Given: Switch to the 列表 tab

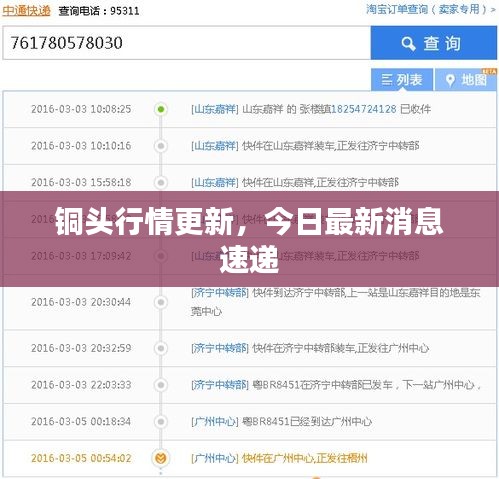Looking at the screenshot, I should click(402, 80).
